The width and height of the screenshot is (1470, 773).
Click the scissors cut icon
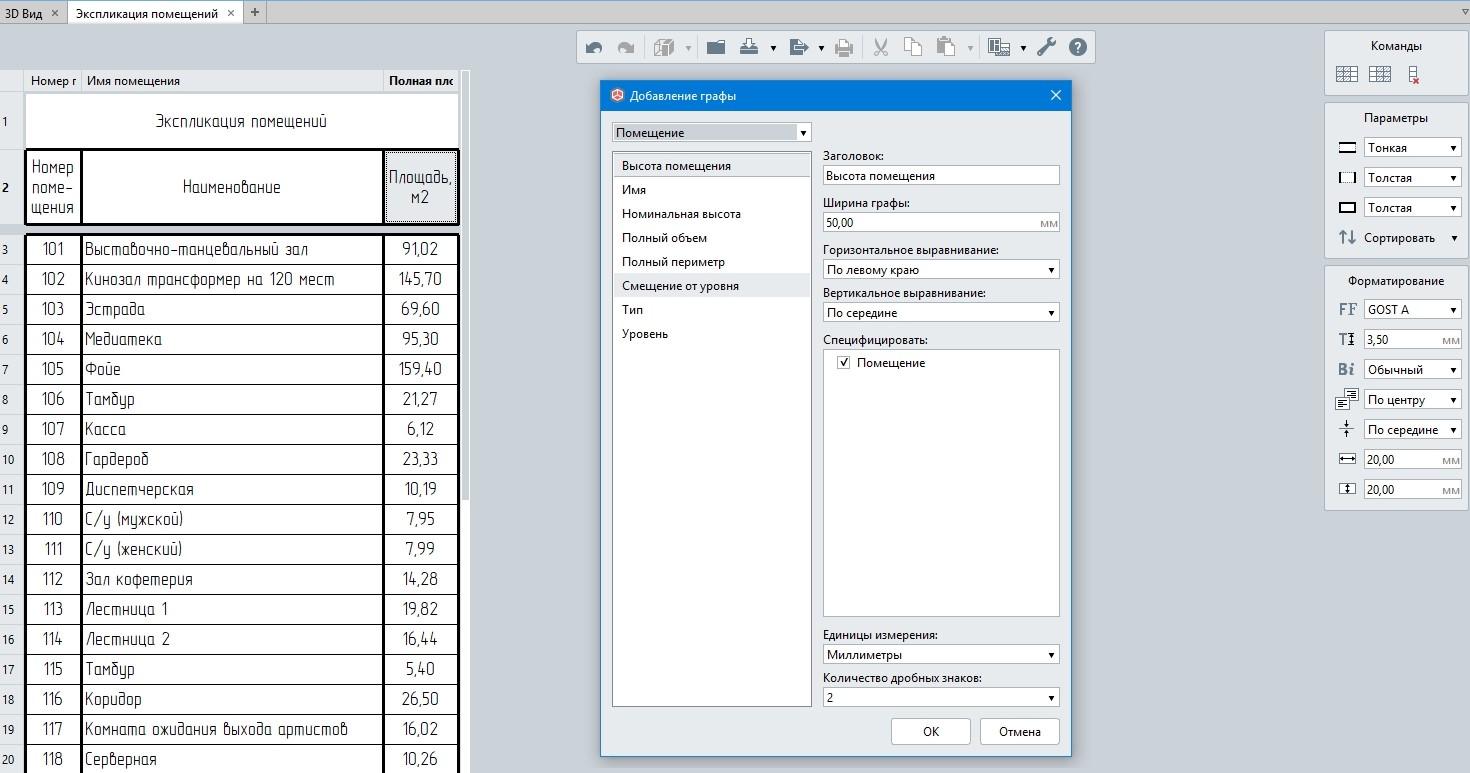click(880, 47)
